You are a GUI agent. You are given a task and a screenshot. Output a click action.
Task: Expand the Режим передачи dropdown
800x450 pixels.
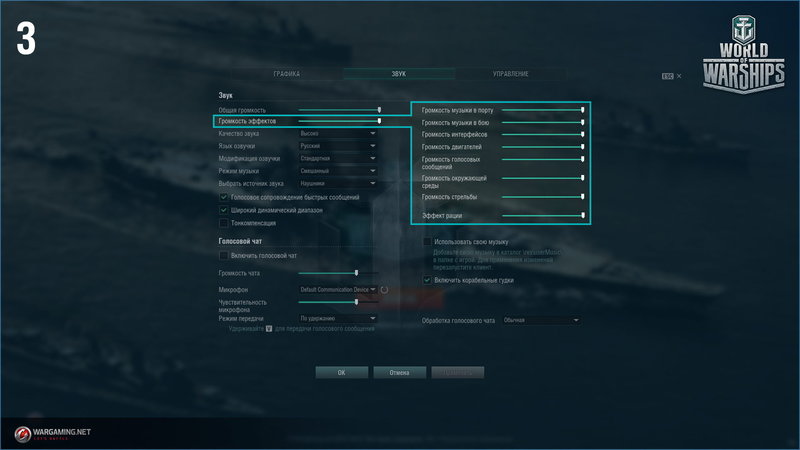(x=338, y=318)
